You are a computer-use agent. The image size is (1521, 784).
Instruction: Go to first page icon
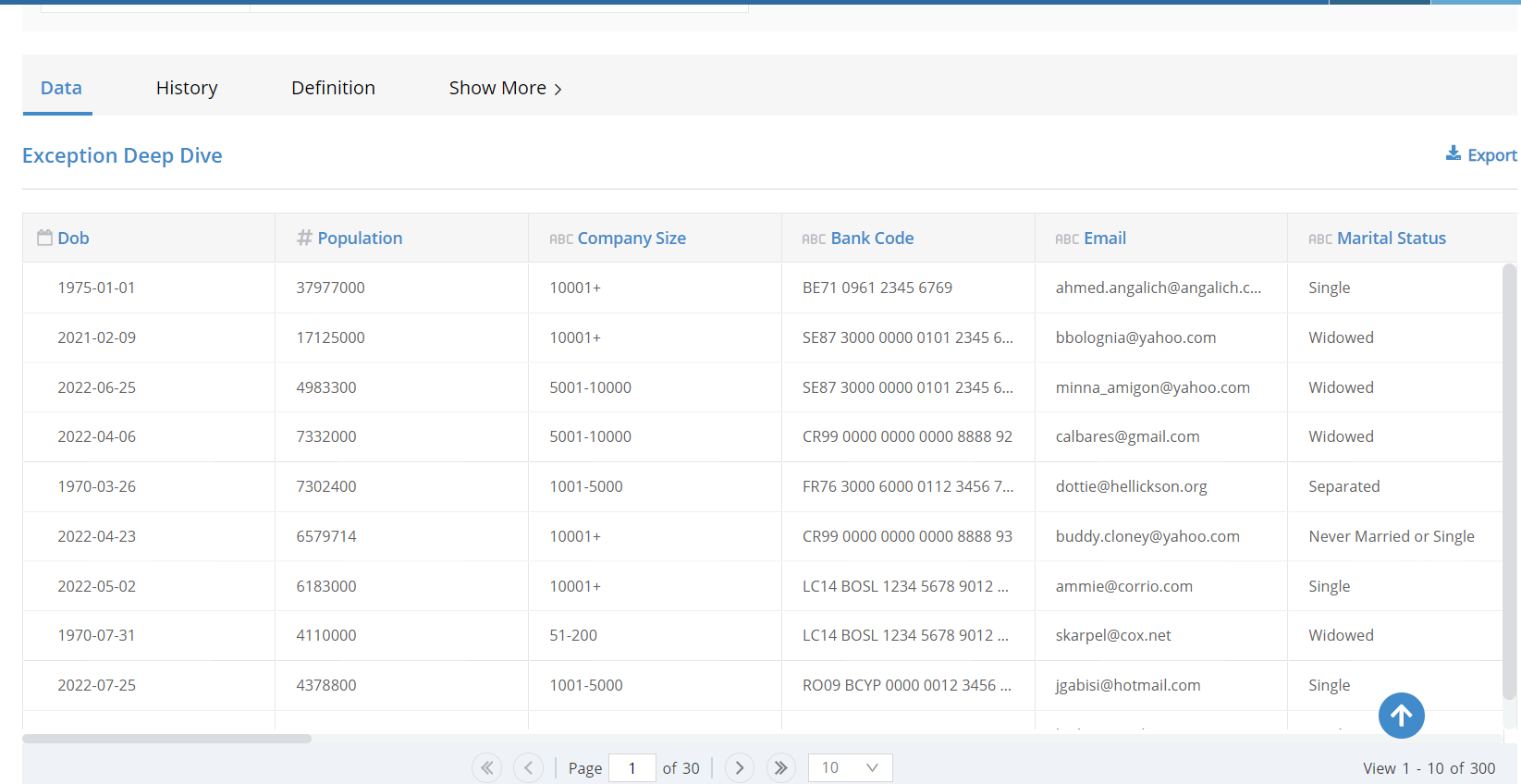[487, 767]
